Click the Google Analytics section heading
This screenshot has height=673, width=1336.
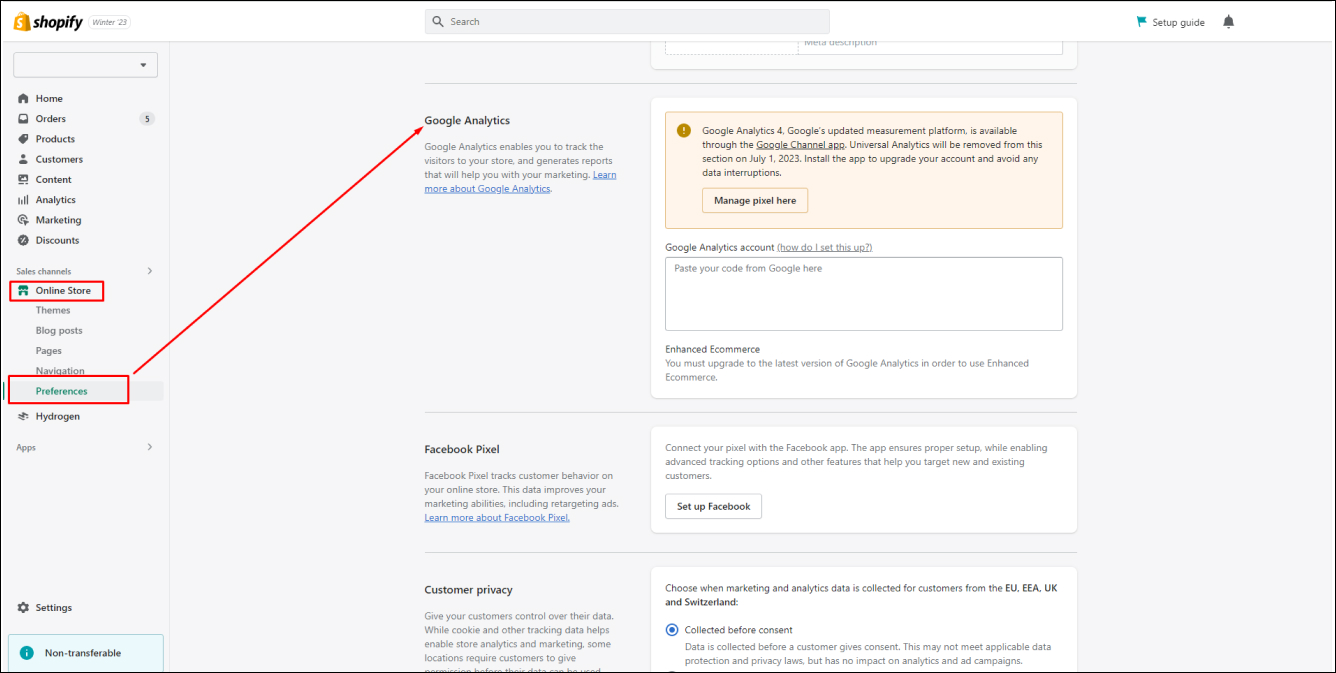coord(467,121)
